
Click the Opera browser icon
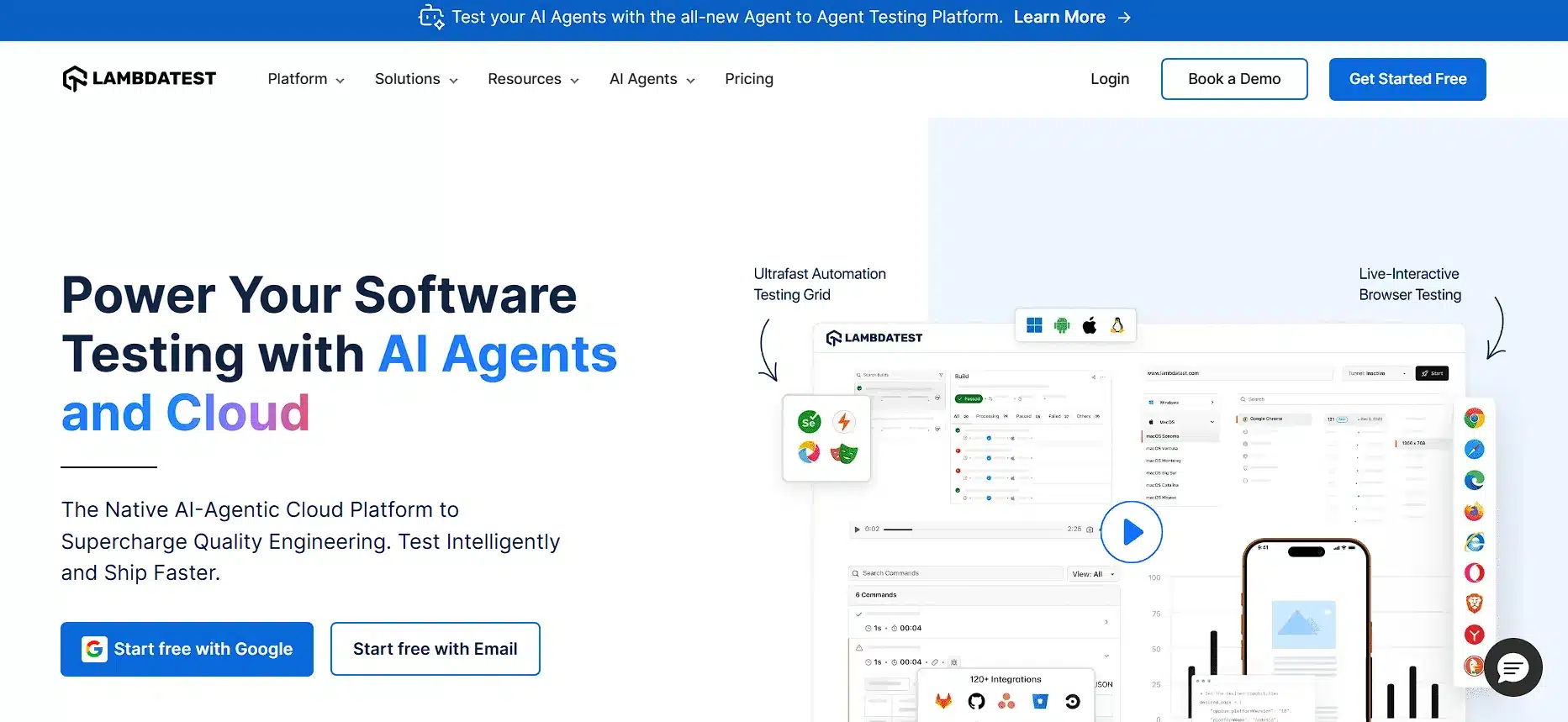click(x=1474, y=573)
